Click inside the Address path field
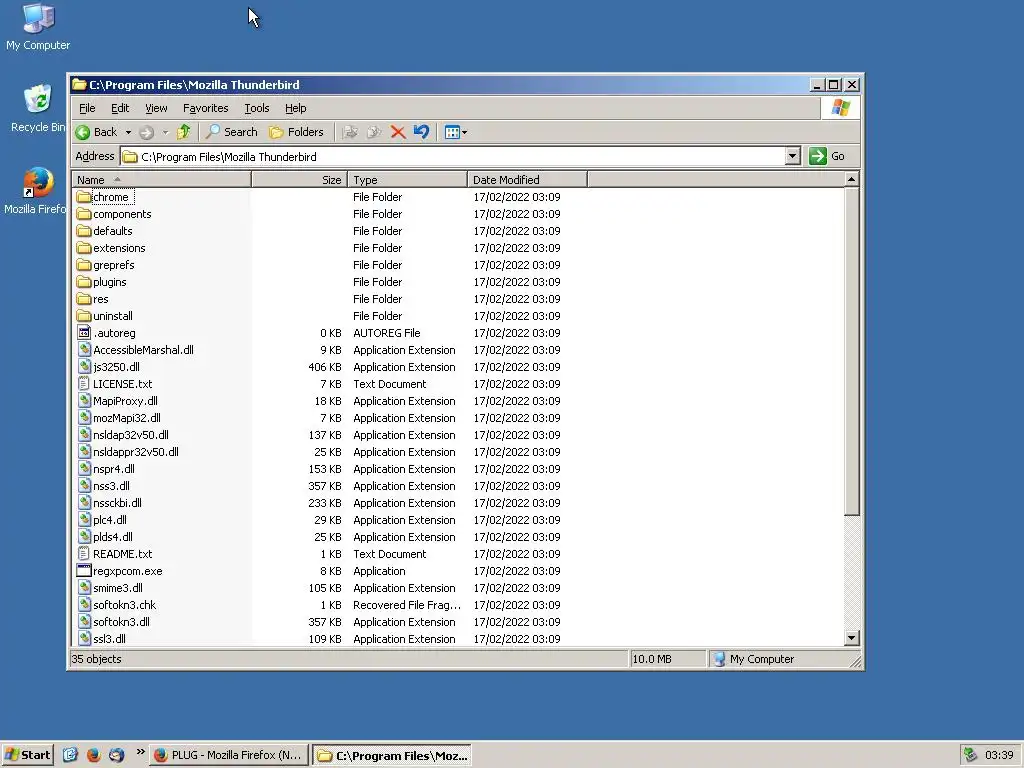The height and width of the screenshot is (768, 1024). tap(453, 157)
